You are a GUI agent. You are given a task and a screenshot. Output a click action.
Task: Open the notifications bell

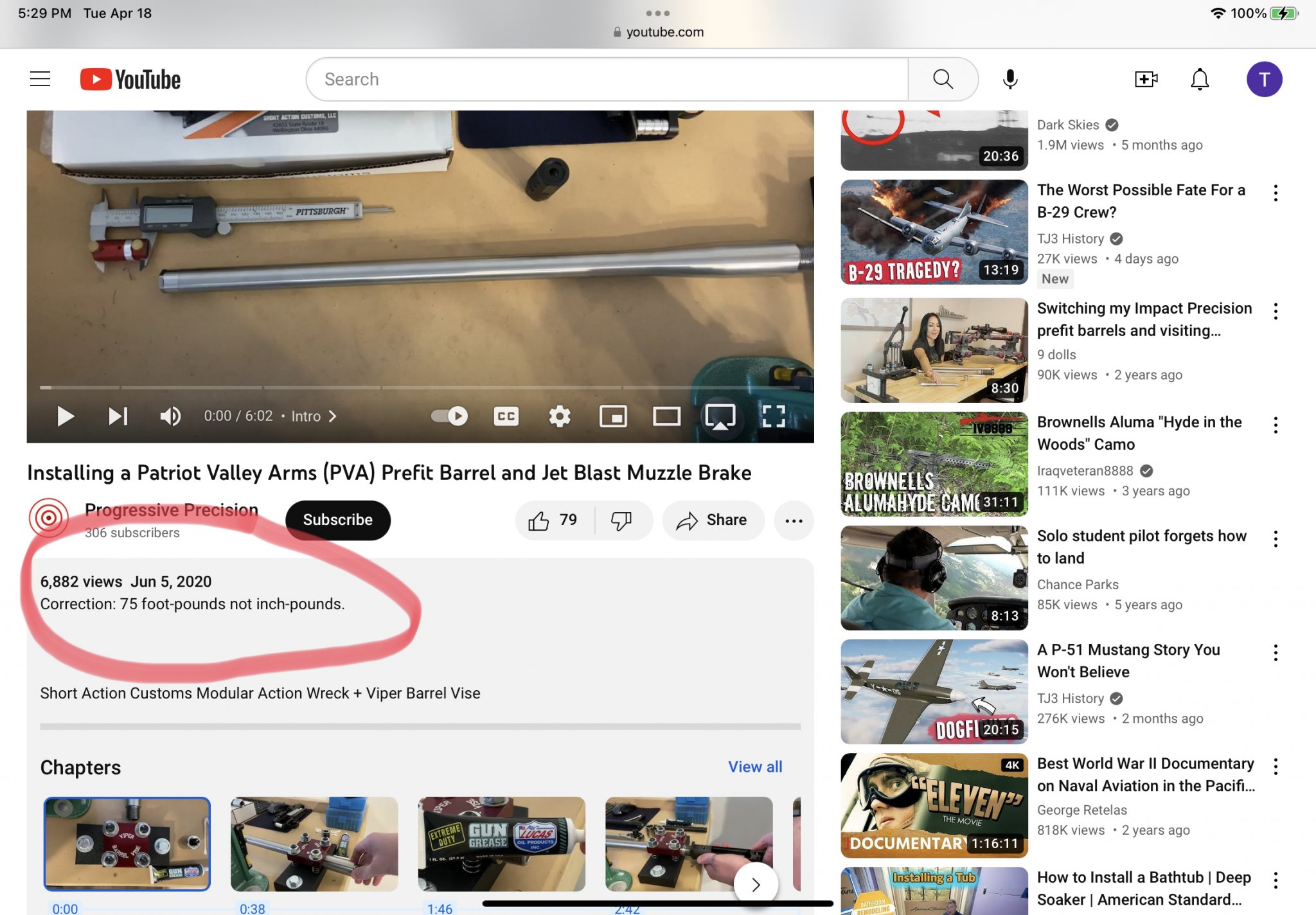(1200, 79)
